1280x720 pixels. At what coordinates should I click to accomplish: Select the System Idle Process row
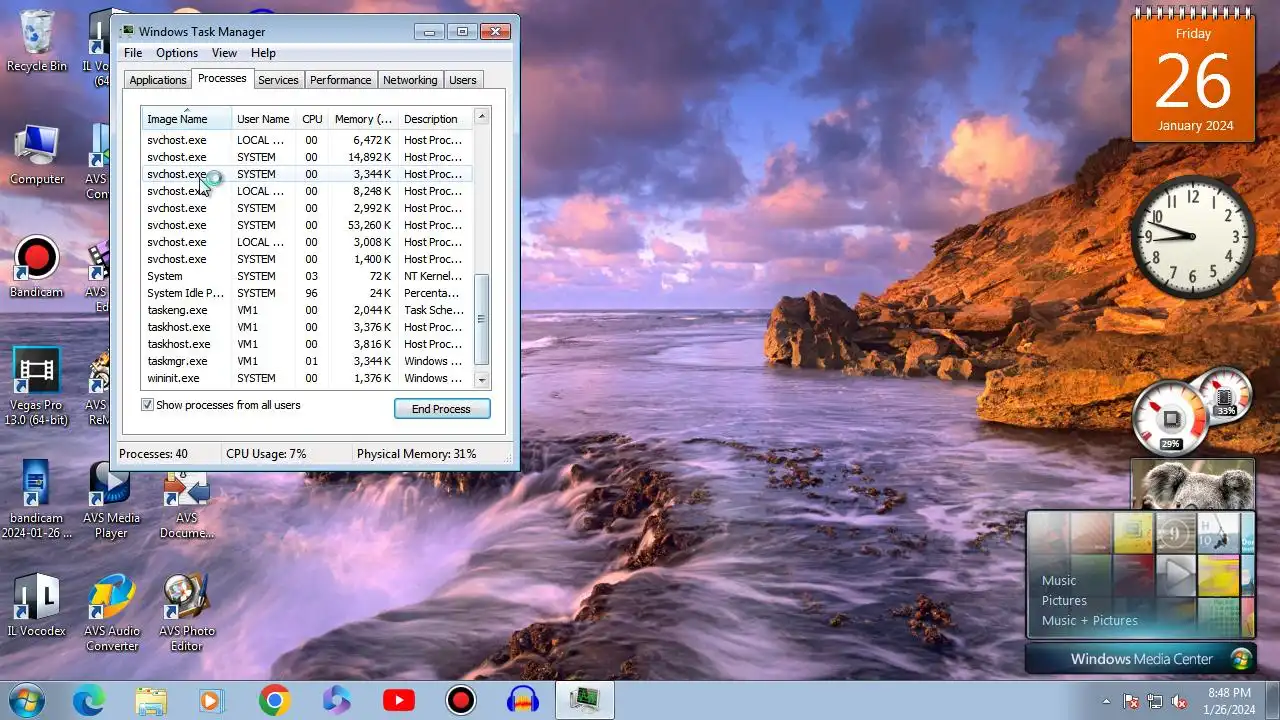[x=307, y=293]
